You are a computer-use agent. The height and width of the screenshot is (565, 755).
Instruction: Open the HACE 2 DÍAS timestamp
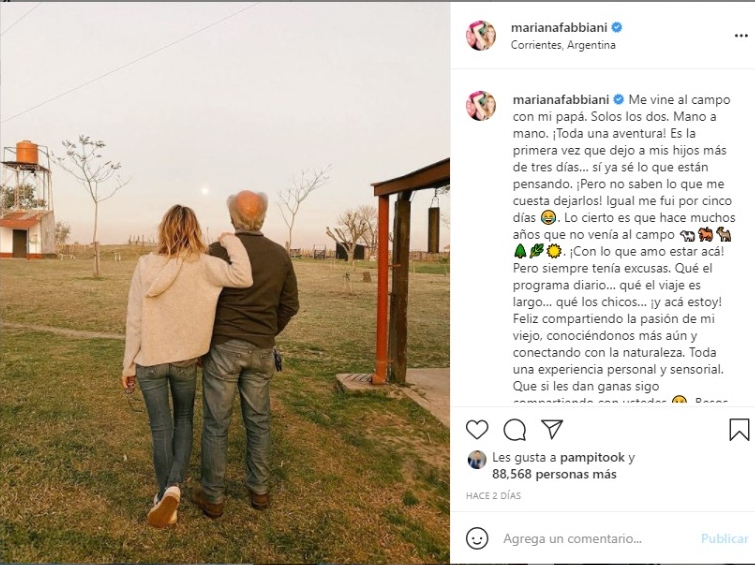(x=493, y=496)
